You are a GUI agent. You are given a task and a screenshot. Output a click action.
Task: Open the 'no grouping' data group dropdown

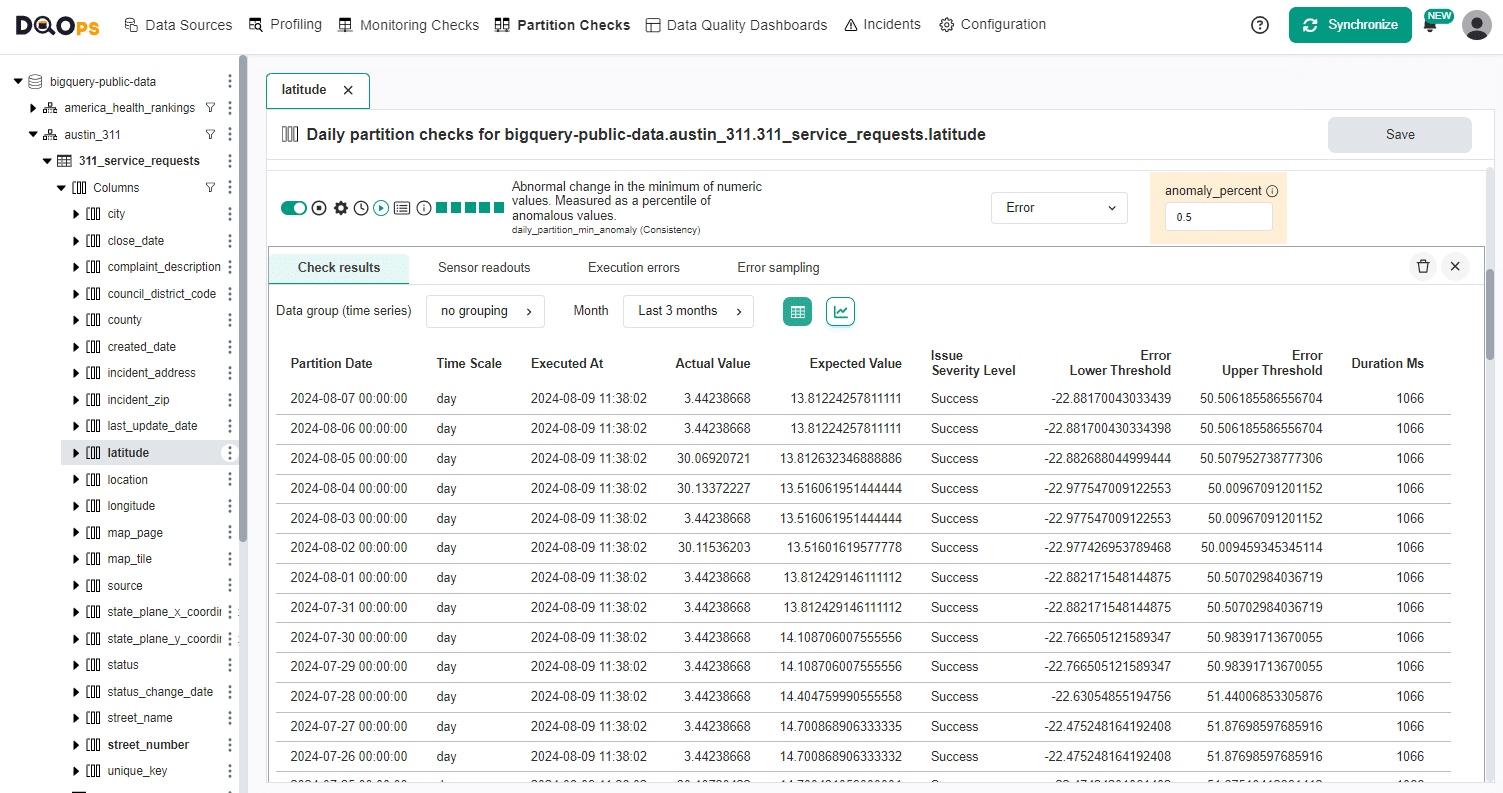[485, 311]
